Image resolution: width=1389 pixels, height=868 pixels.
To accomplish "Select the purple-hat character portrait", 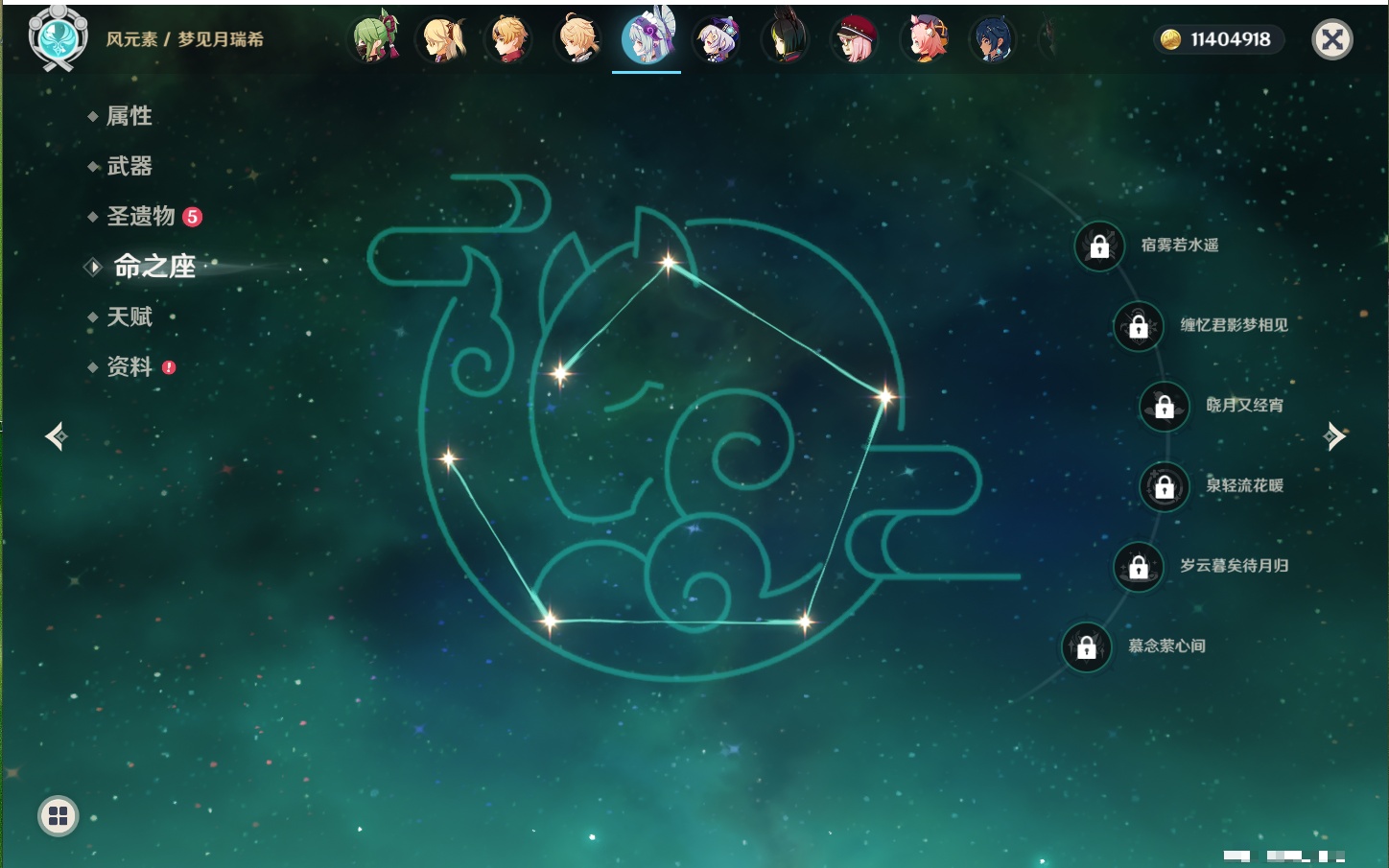I will pos(716,39).
